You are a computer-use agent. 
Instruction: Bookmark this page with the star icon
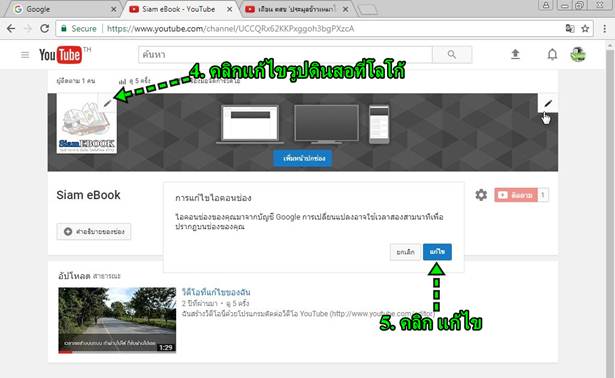(x=585, y=29)
